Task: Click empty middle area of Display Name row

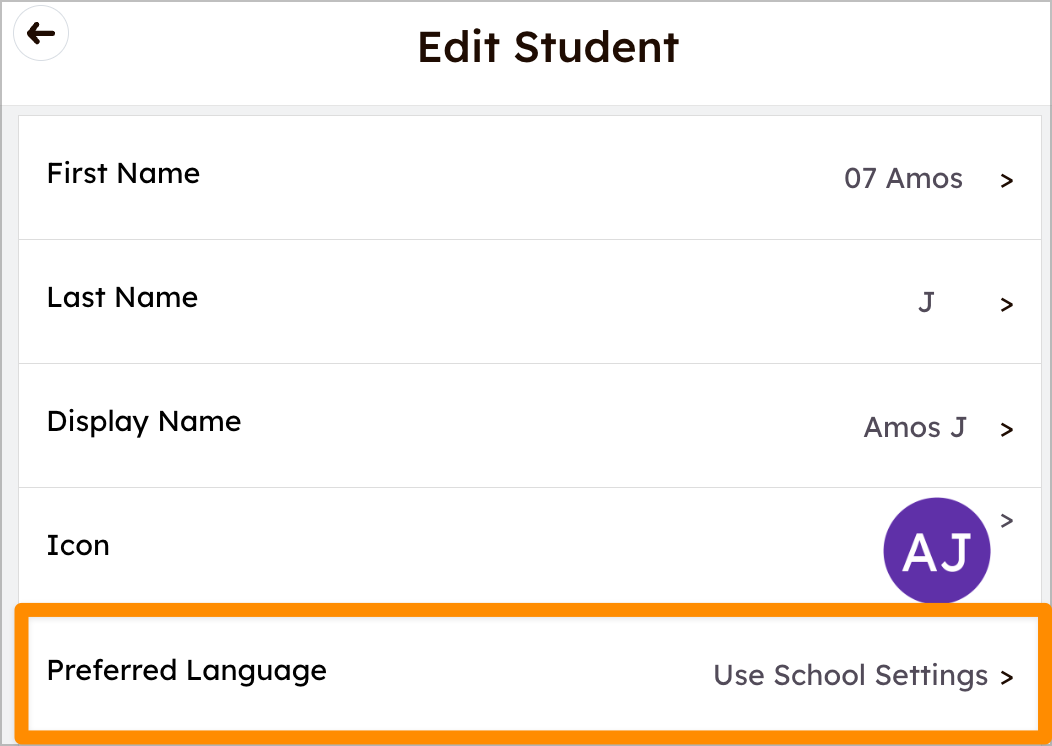Action: click(500, 426)
